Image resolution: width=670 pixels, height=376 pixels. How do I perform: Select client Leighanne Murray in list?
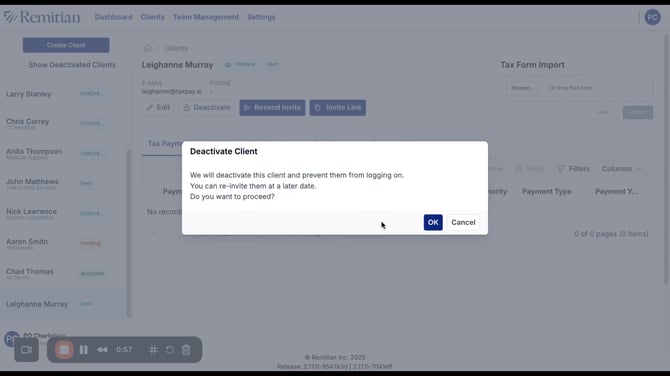63,304
